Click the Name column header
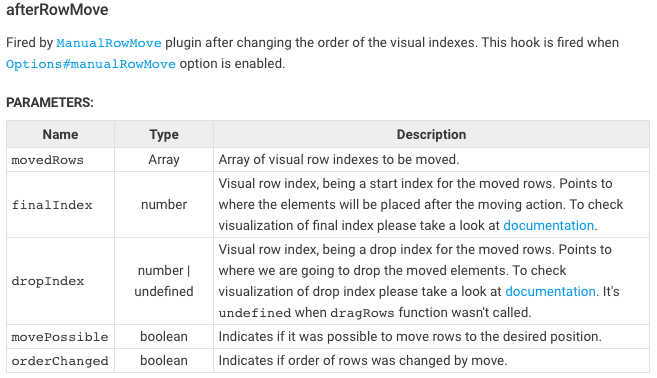The width and height of the screenshot is (657, 378). point(60,135)
